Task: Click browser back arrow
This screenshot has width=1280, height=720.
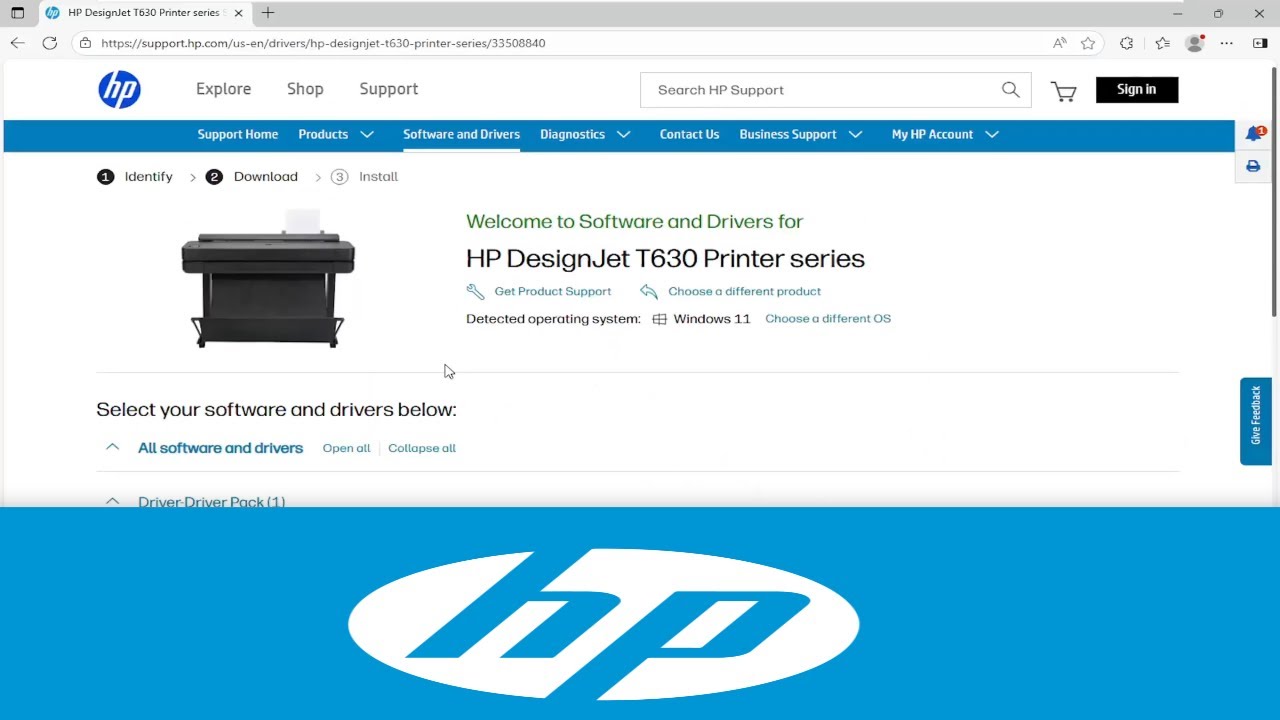Action: pyautogui.click(x=17, y=43)
